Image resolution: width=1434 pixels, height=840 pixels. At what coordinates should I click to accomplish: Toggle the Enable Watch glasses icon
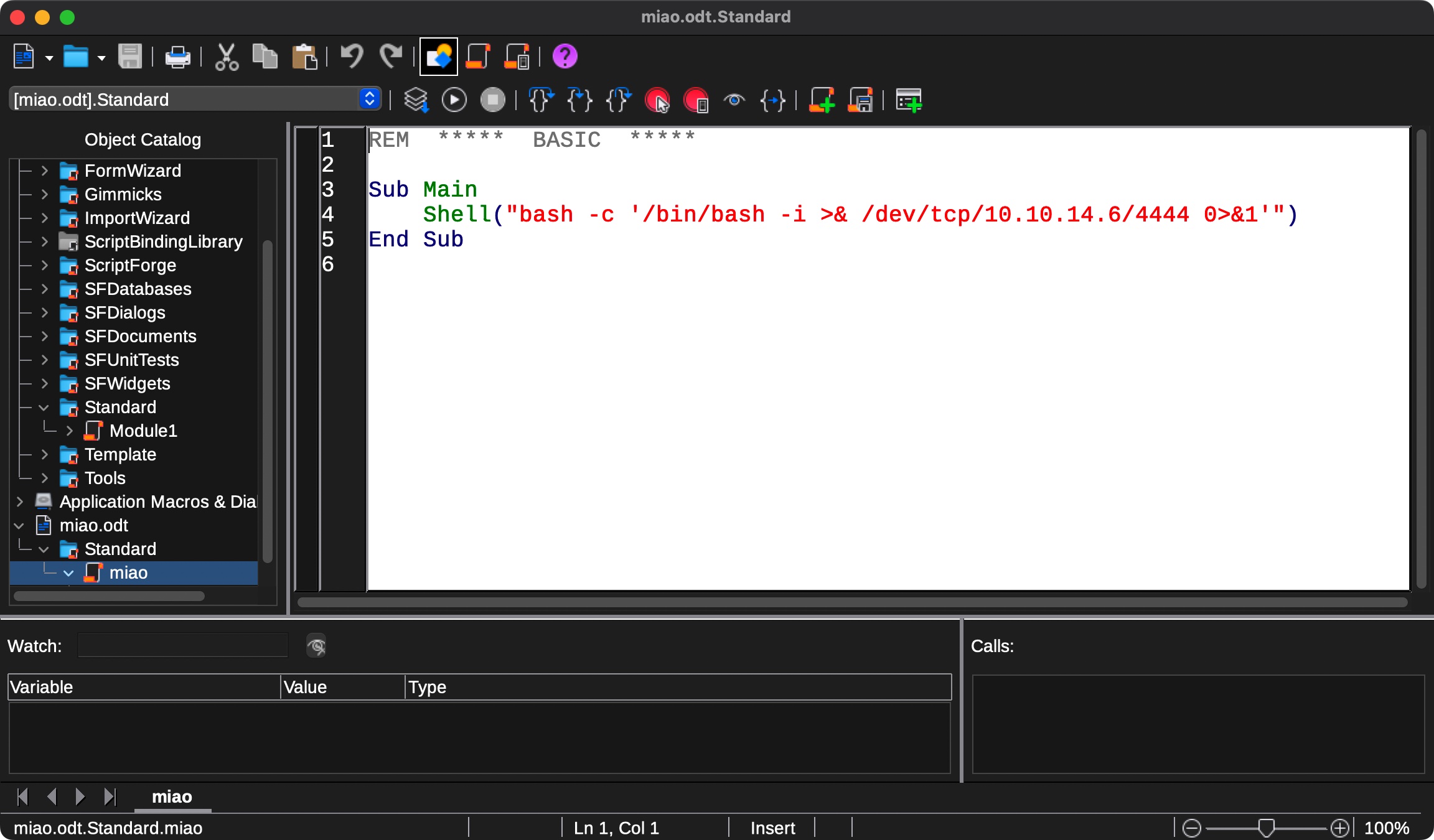pos(734,100)
